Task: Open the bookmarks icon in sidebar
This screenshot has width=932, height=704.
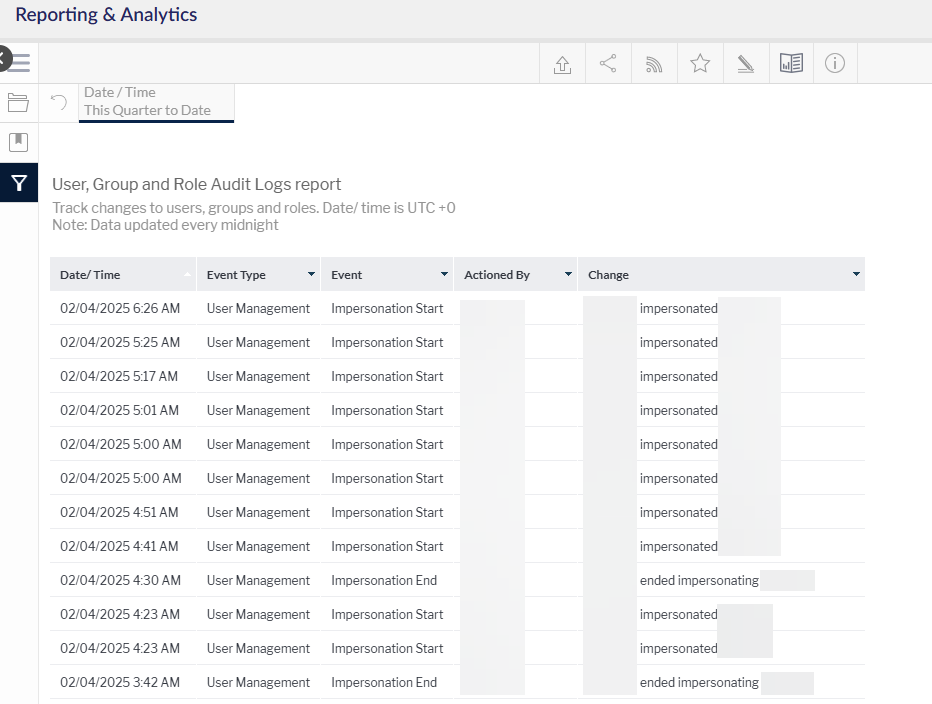Action: (x=18, y=142)
